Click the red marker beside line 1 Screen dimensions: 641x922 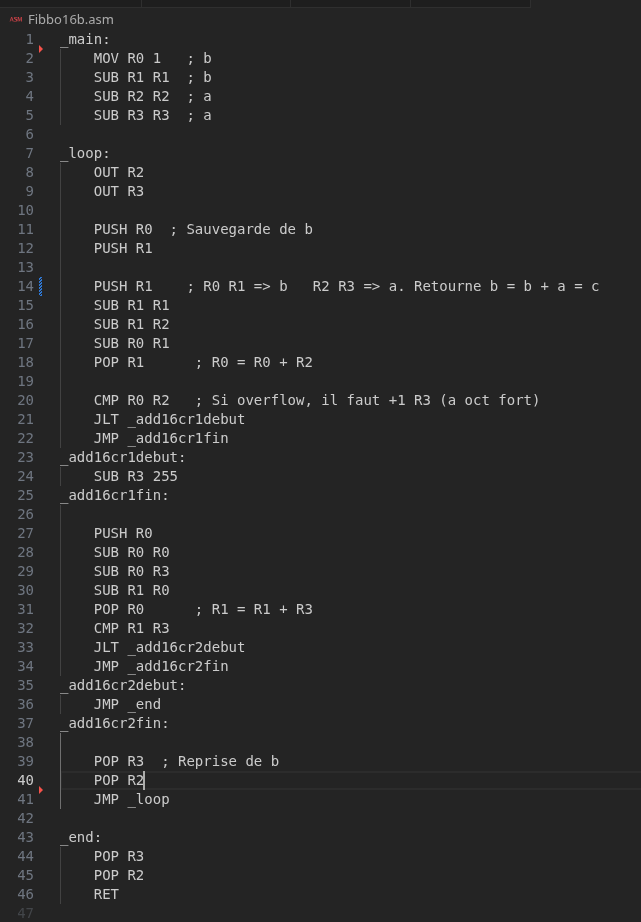pos(41,48)
